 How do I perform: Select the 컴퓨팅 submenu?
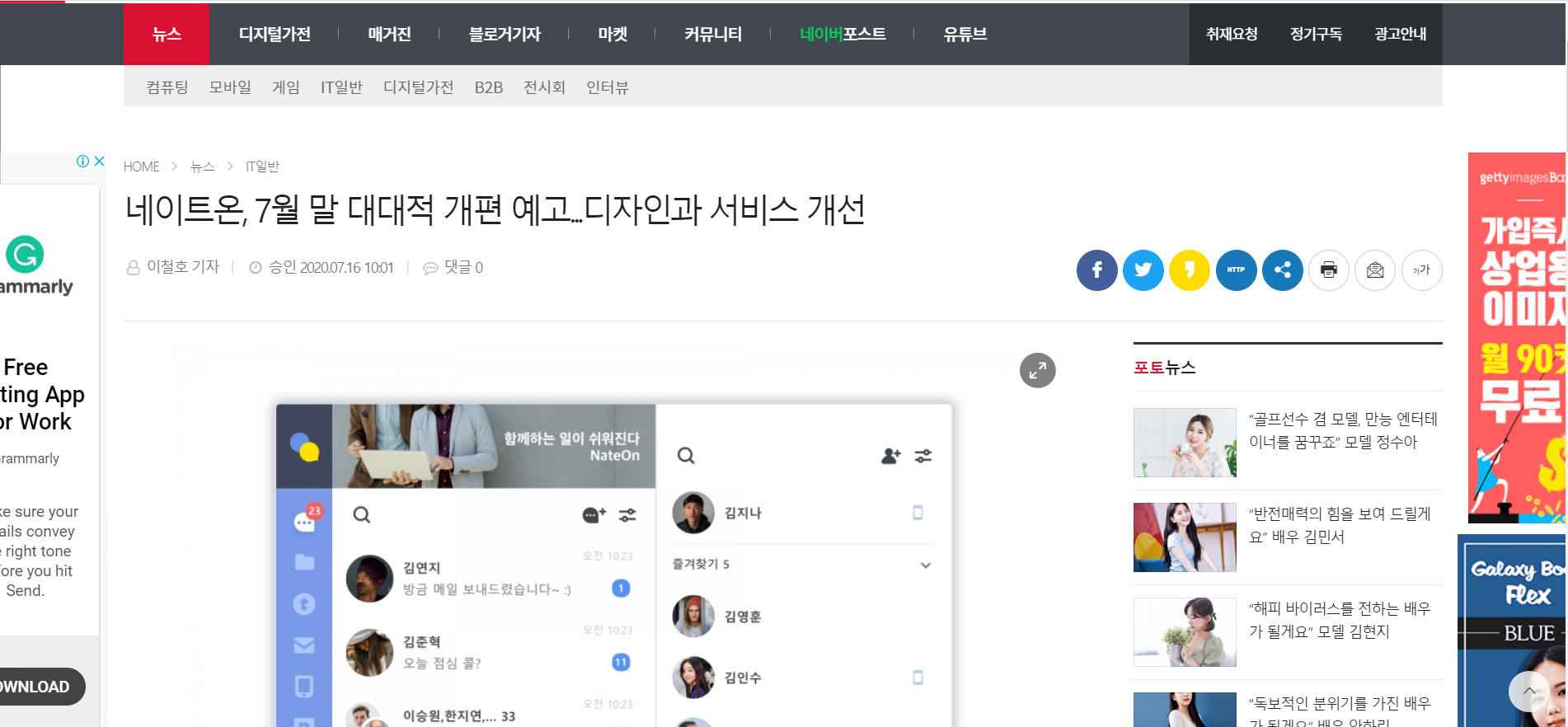tap(167, 87)
